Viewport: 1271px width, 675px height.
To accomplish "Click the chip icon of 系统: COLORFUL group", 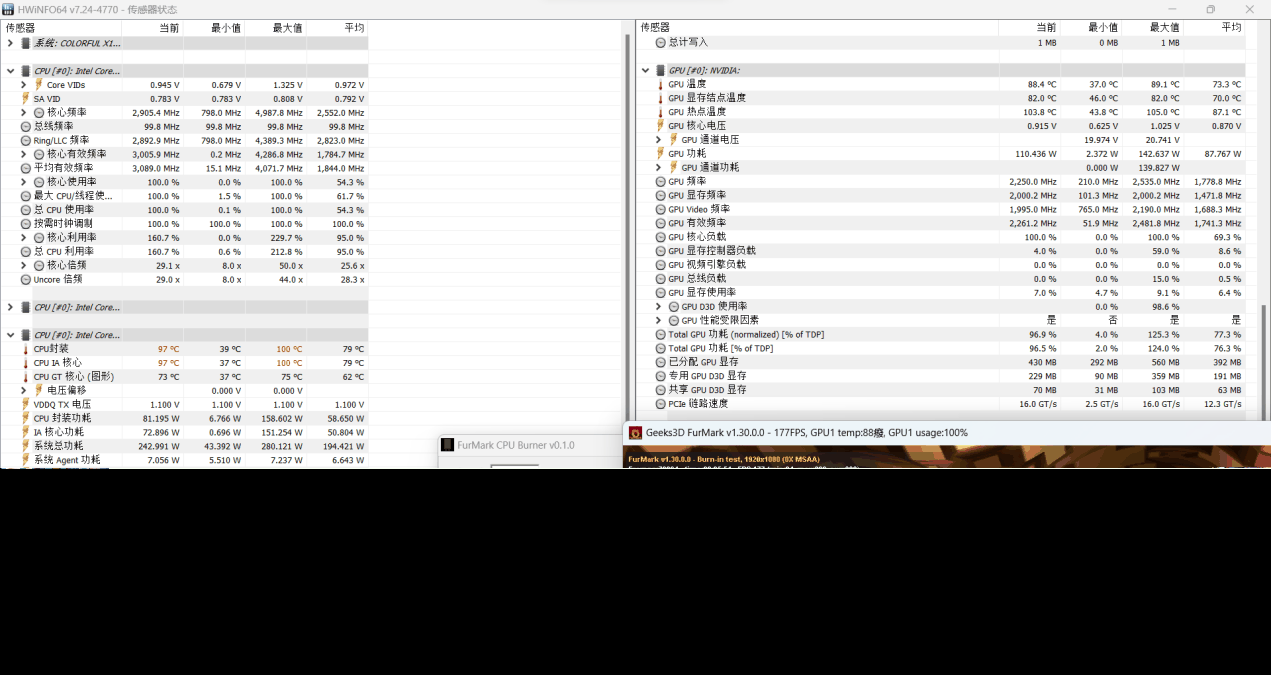I will (x=25, y=43).
